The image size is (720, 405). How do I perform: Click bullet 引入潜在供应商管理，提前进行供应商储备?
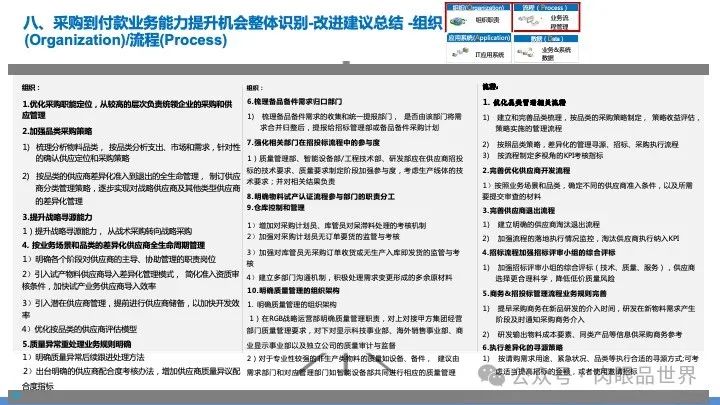131,309
